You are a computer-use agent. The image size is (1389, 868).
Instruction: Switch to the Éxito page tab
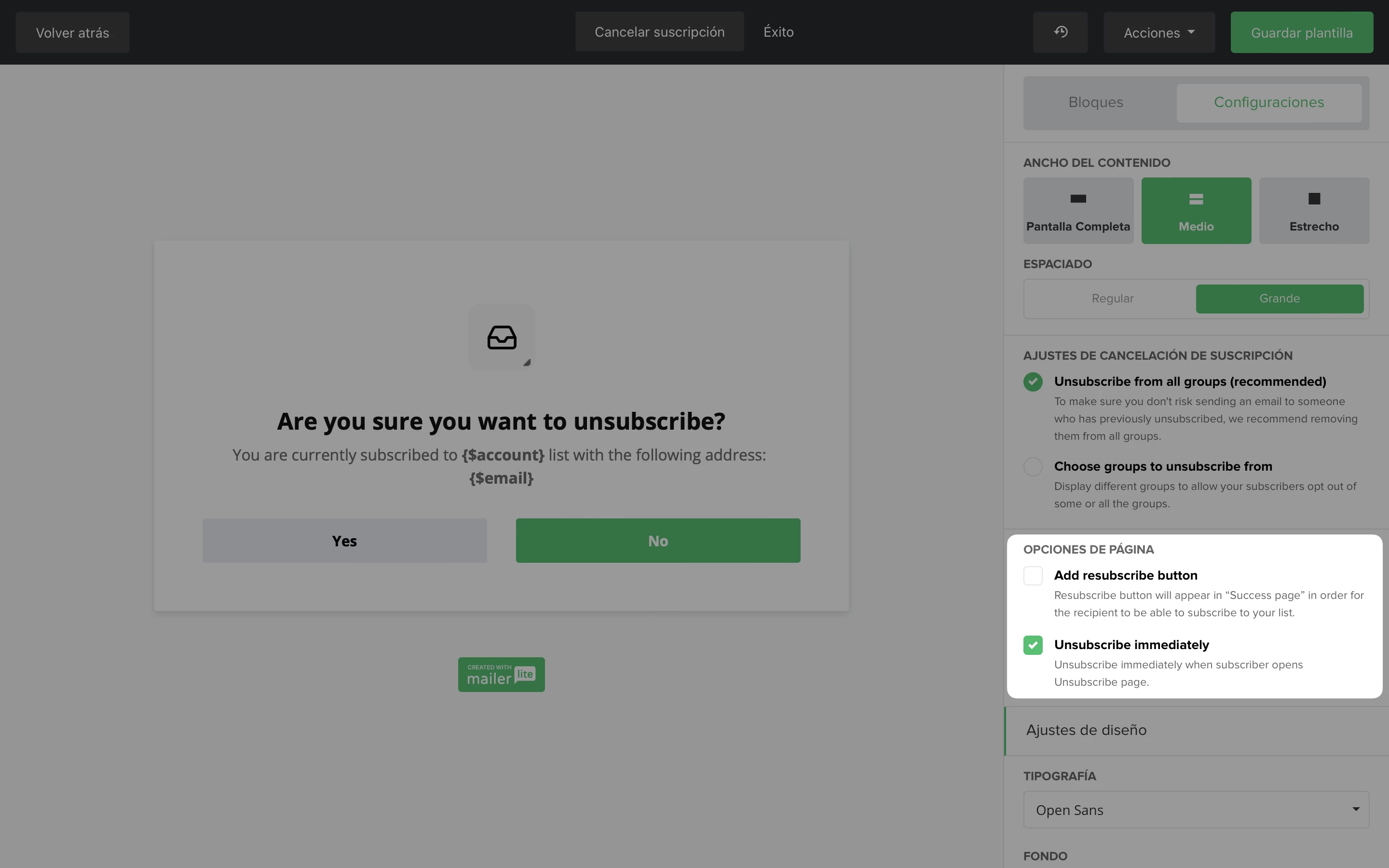click(778, 32)
